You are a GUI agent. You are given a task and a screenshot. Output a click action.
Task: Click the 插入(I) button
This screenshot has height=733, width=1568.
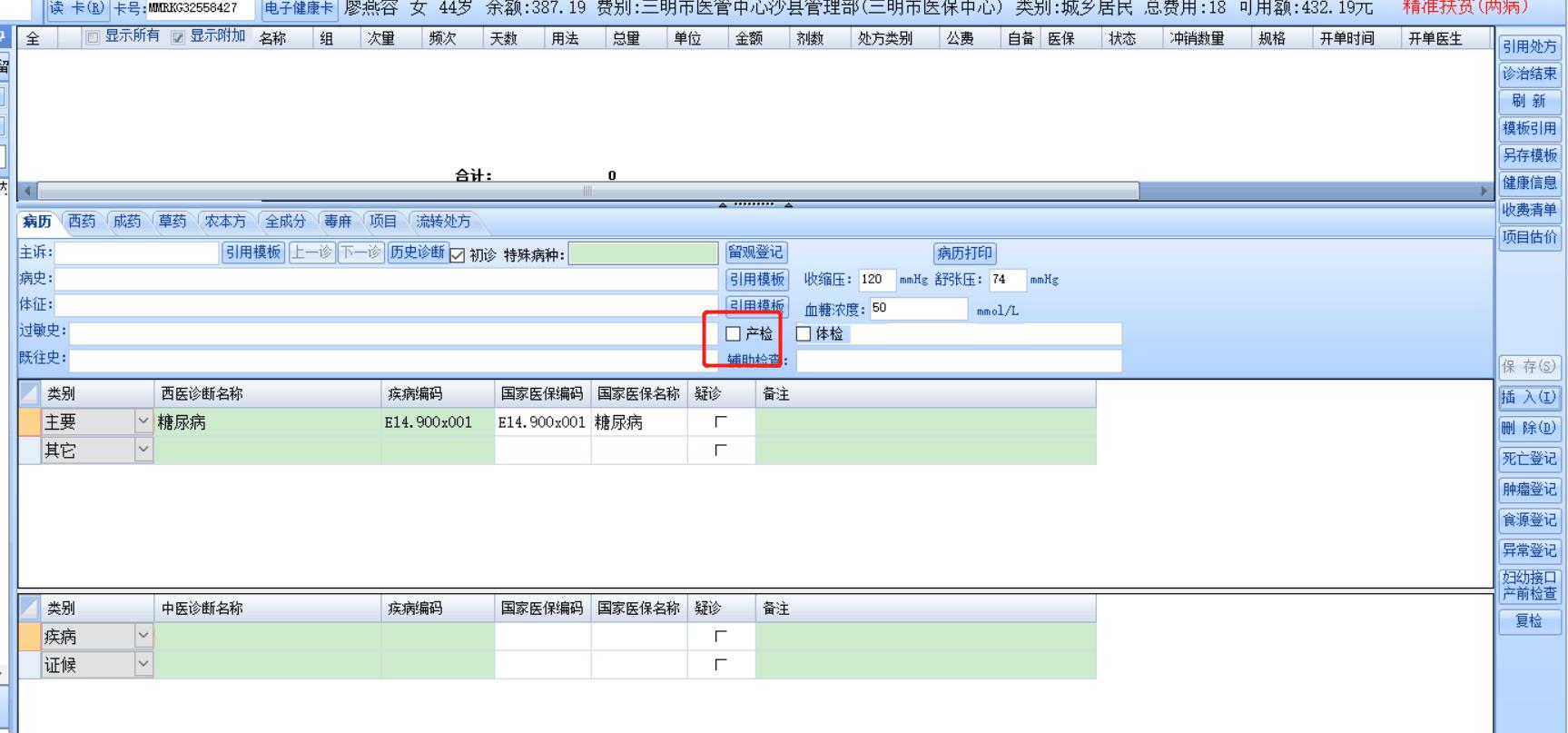click(x=1530, y=397)
